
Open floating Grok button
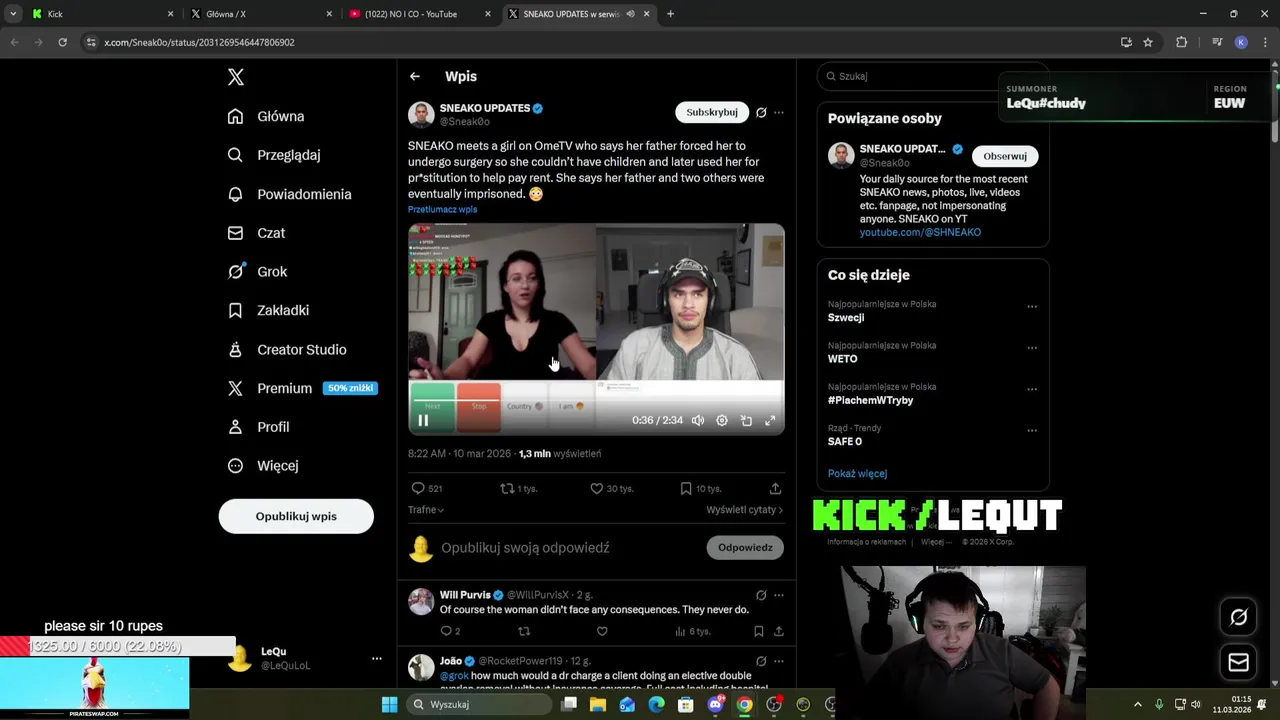1238,617
